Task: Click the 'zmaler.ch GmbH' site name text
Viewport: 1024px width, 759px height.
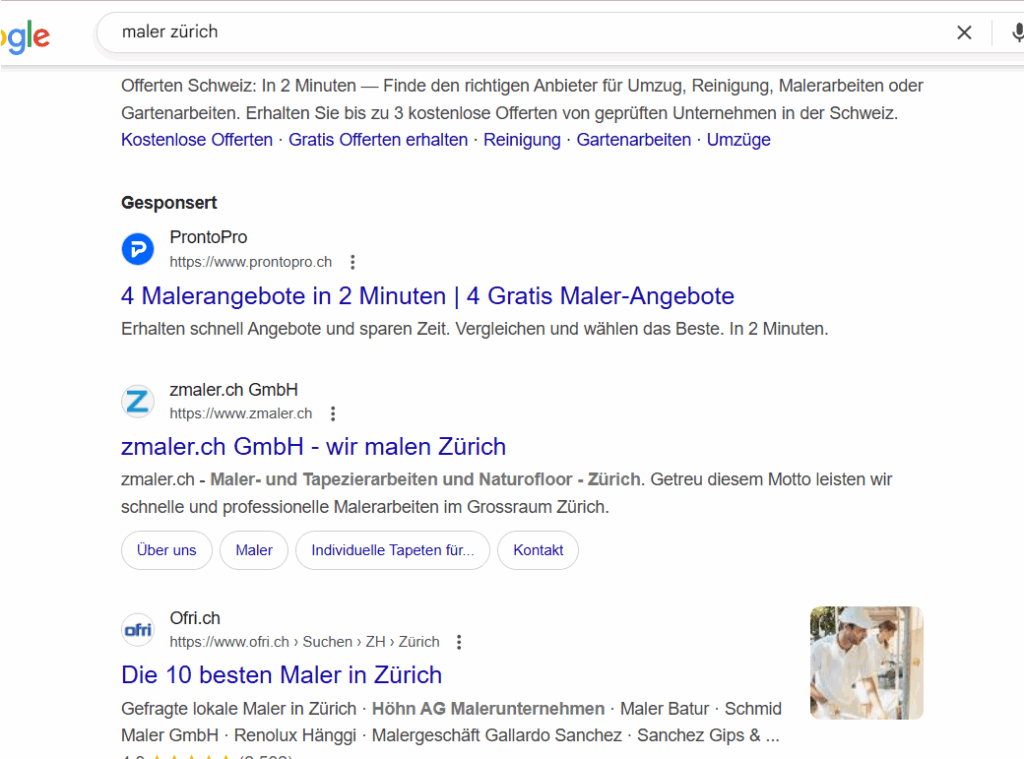Action: (x=234, y=390)
